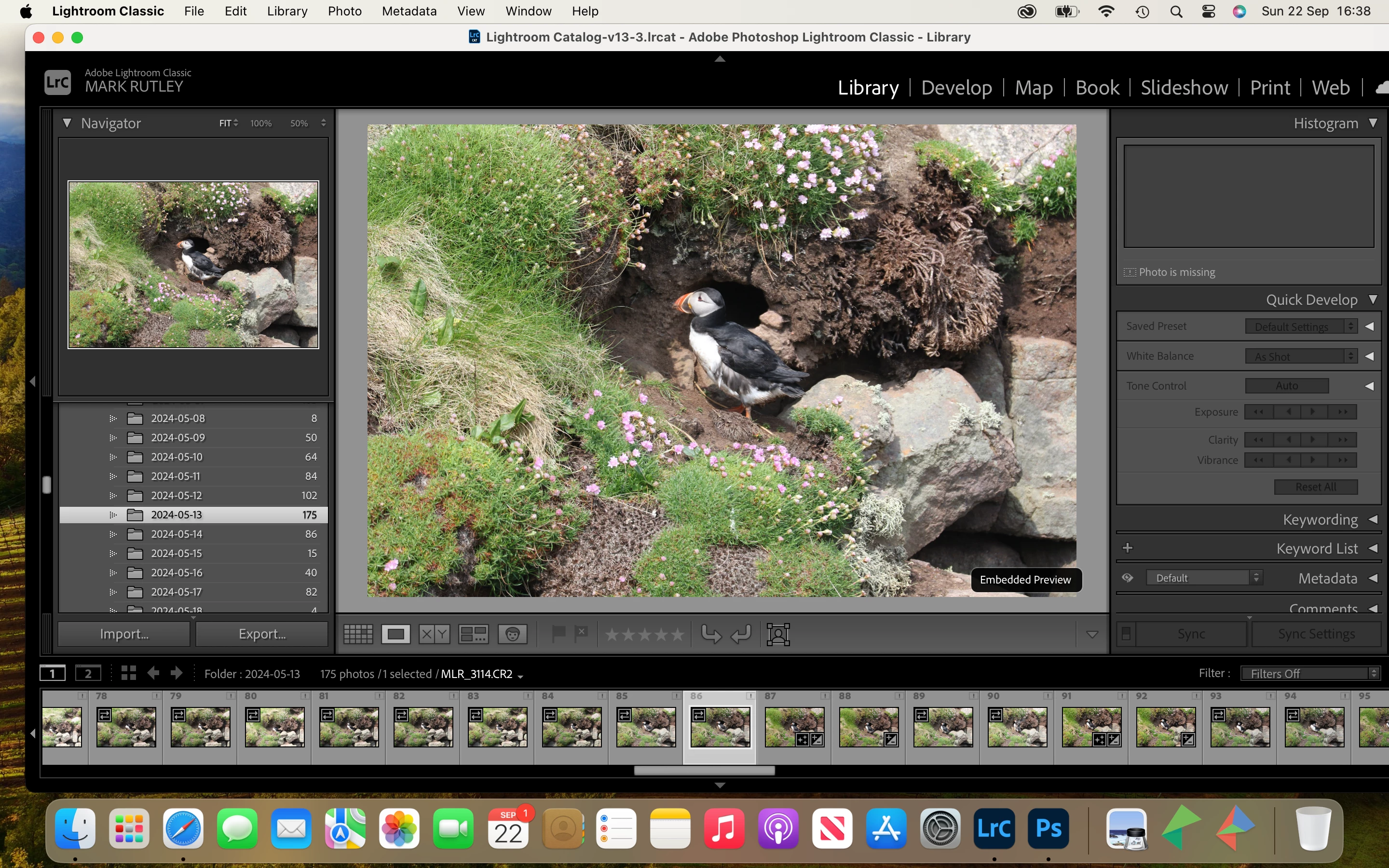1389x868 pixels.
Task: Click the draw face region tool
Action: [778, 634]
